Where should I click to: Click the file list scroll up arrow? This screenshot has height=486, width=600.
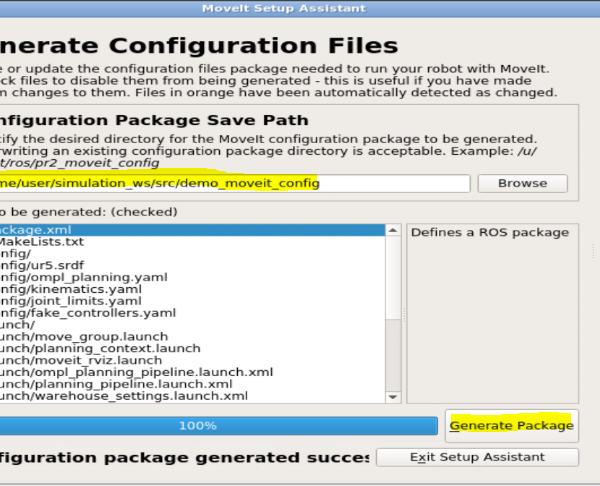[x=393, y=230]
